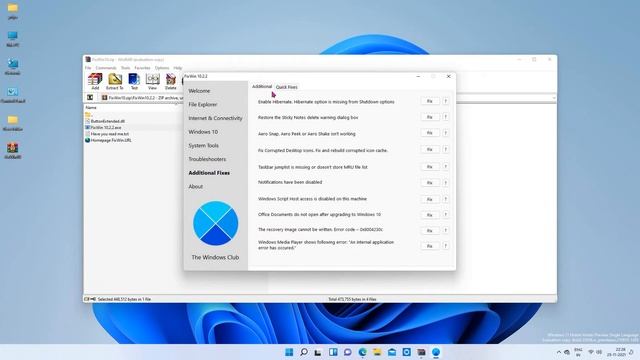Open the Windows Start menu
Image resolution: width=640 pixels, height=360 pixels.
[x=289, y=352]
